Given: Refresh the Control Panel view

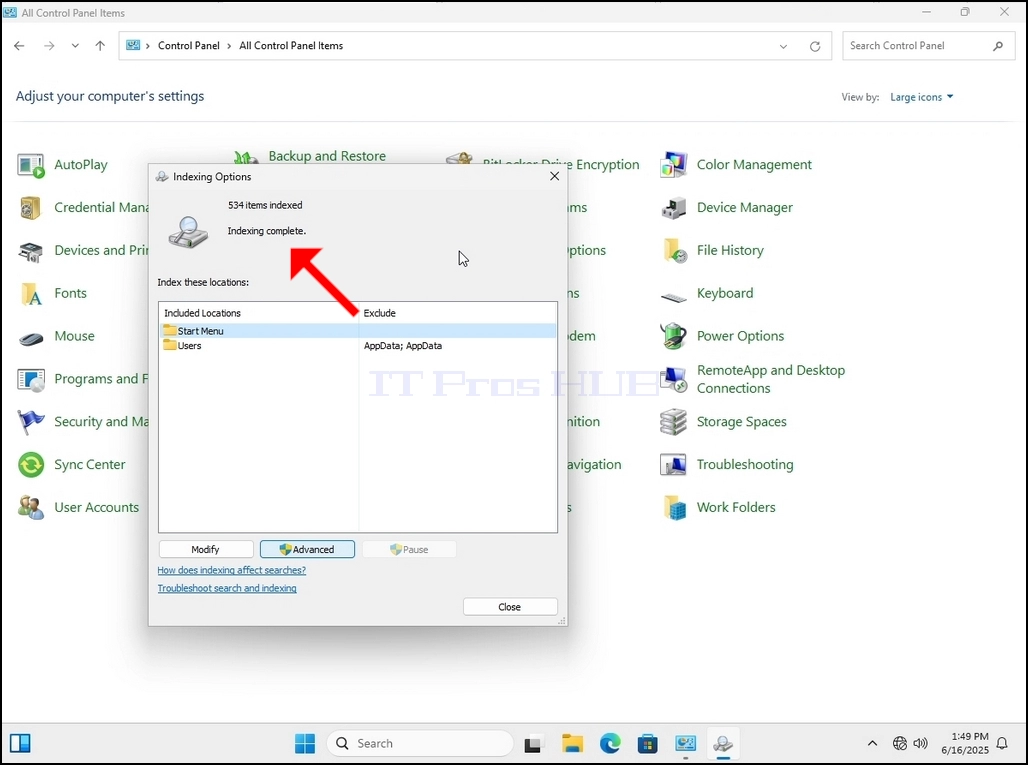Looking at the screenshot, I should (815, 46).
